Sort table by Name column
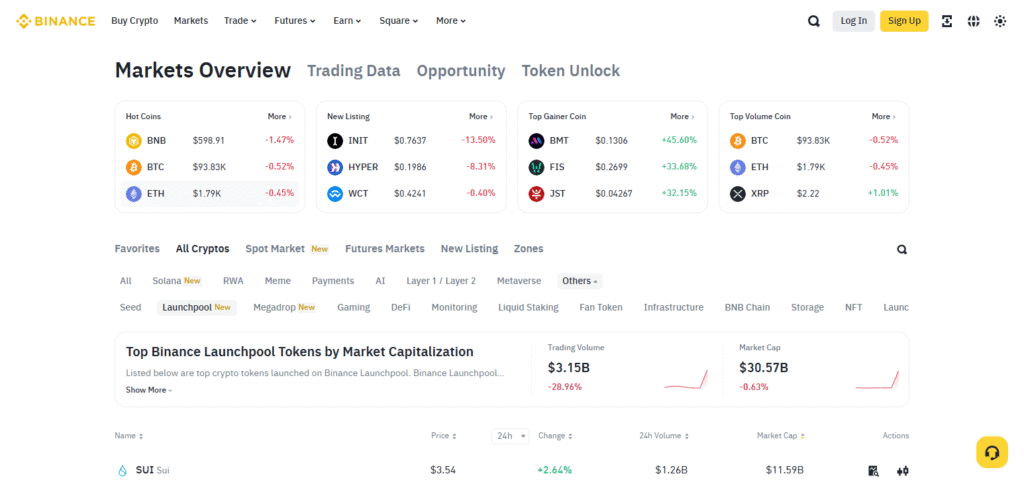 [x=129, y=436]
